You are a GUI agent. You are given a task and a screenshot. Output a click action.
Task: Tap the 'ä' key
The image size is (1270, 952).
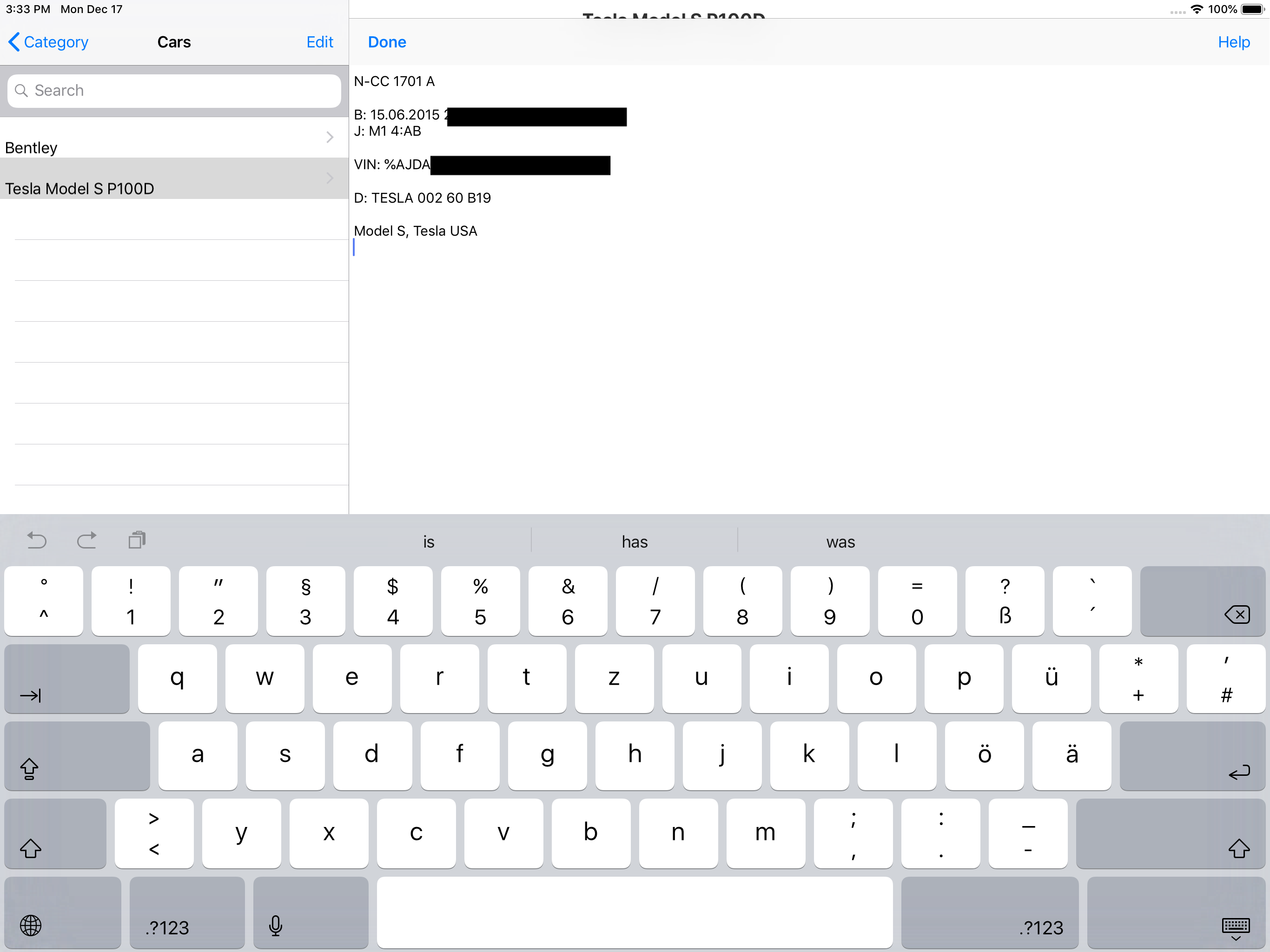1072,756
